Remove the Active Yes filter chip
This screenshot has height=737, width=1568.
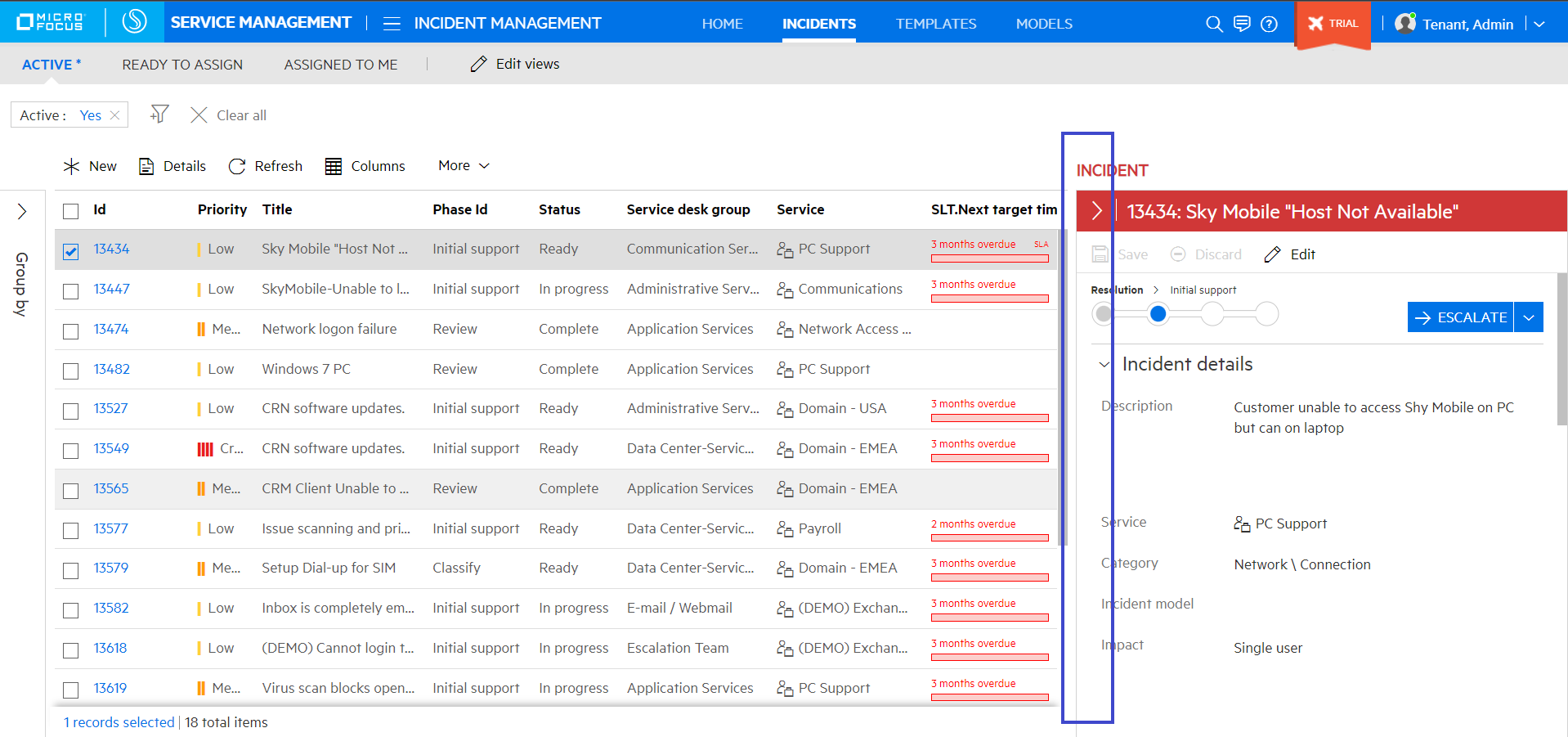point(114,115)
